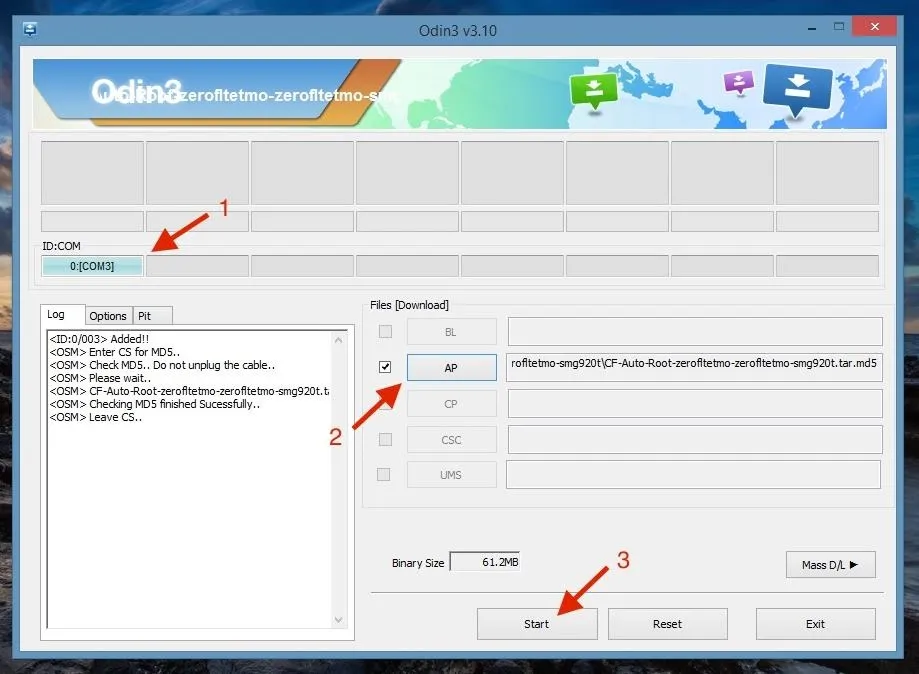The width and height of the screenshot is (919, 674).
Task: Maximize the Odin3 window
Action: point(839,26)
